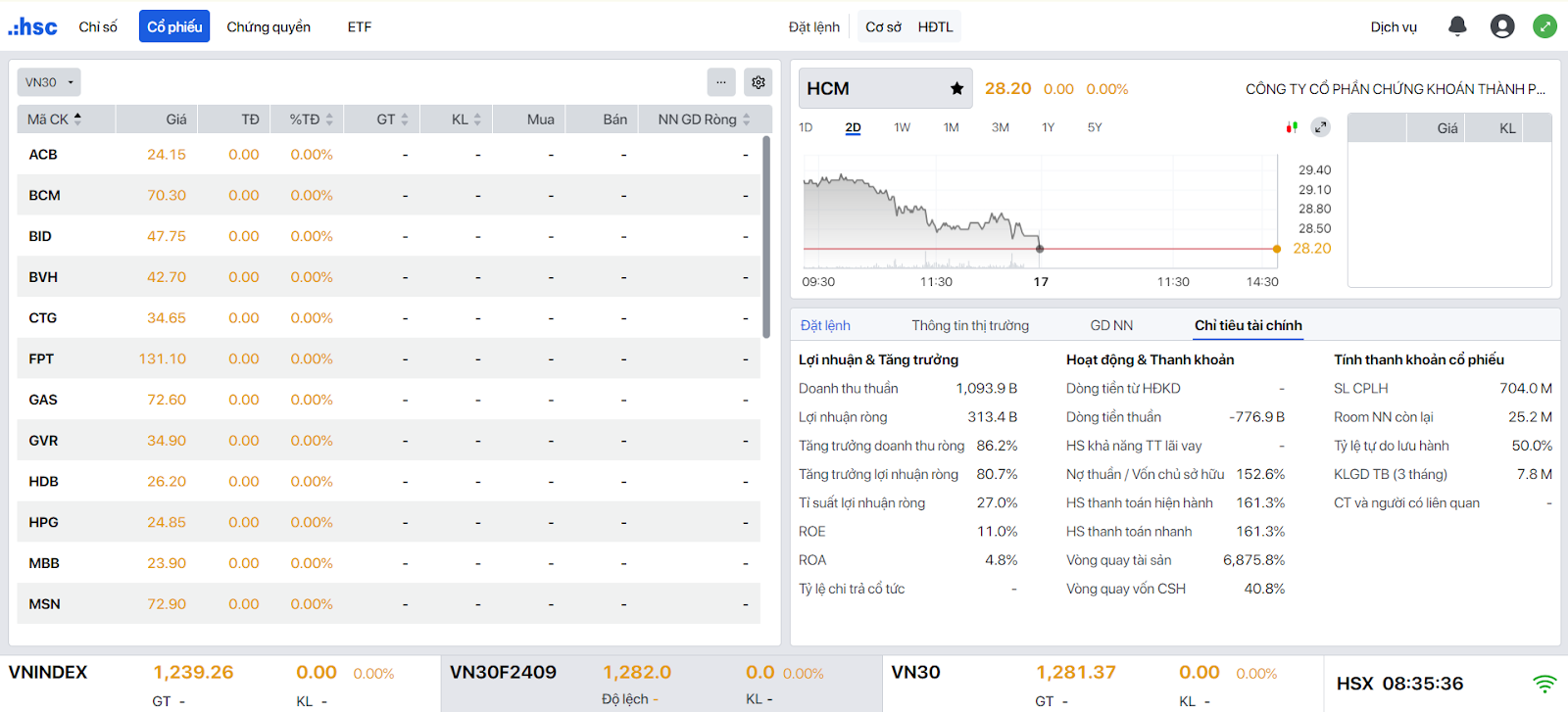Open the Chỉ tiêu tài chính tab
The image size is (1568, 712).
point(1248,325)
